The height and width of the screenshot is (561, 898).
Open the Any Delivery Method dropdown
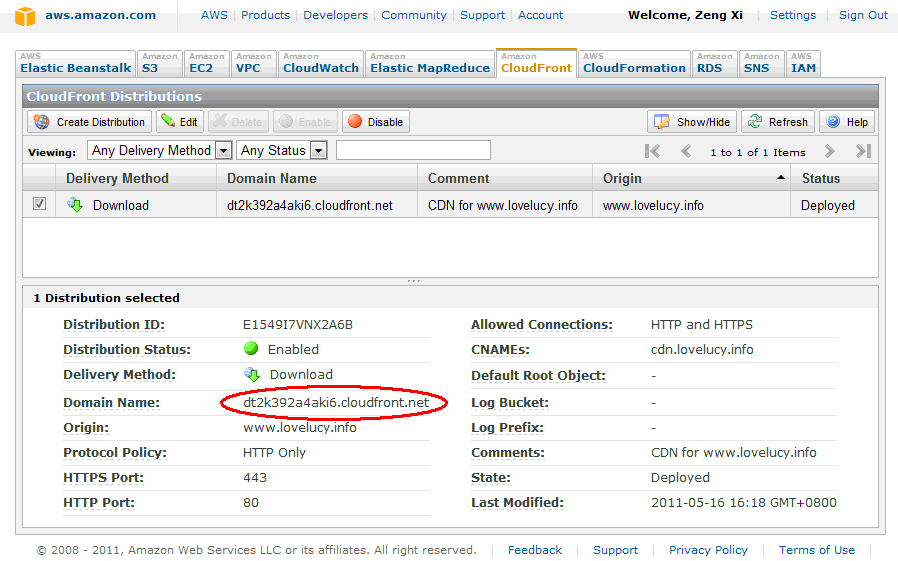[159, 151]
